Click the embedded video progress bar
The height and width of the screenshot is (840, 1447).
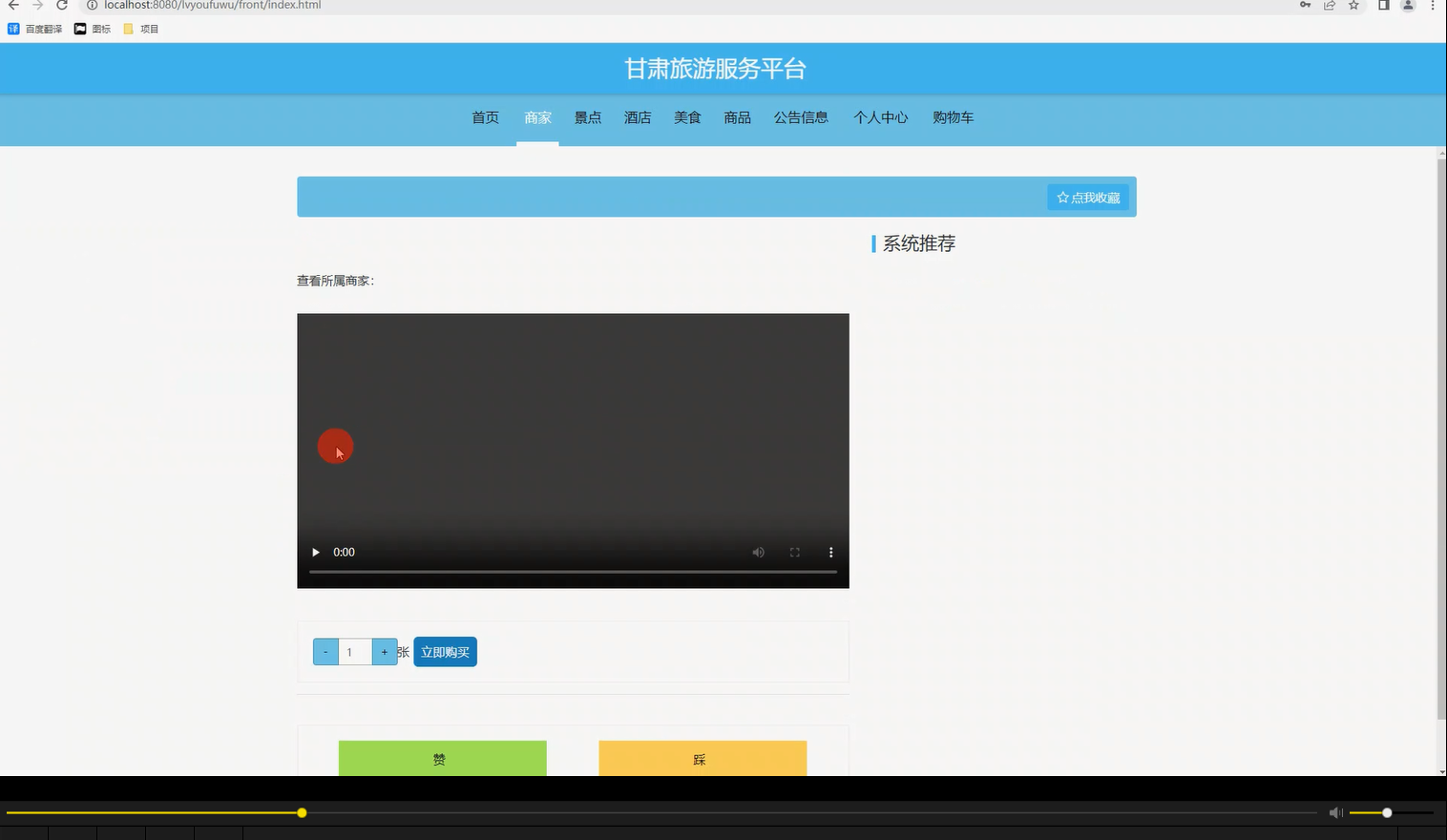click(x=573, y=572)
